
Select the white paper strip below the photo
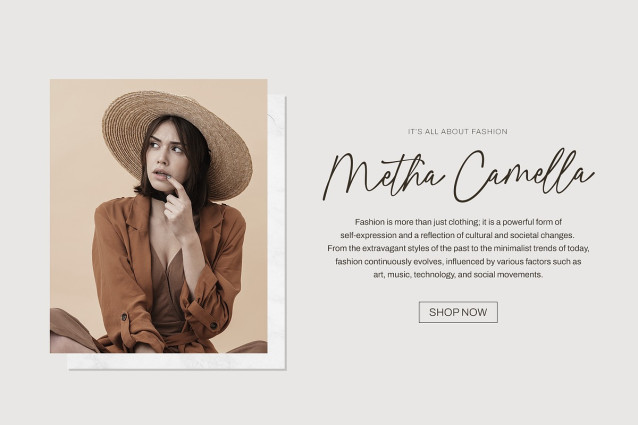click(x=177, y=361)
